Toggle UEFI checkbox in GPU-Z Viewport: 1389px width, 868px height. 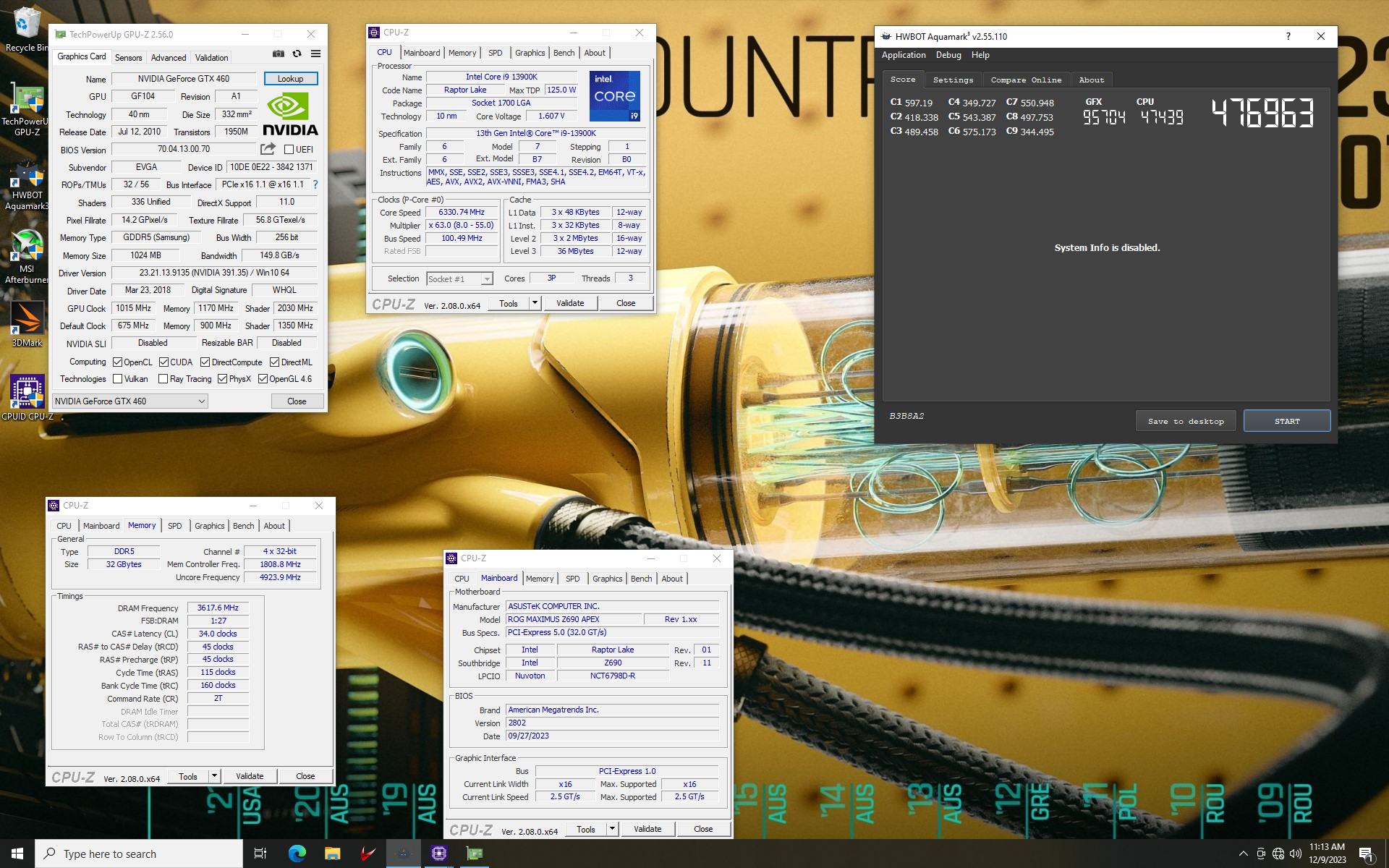pyautogui.click(x=289, y=150)
